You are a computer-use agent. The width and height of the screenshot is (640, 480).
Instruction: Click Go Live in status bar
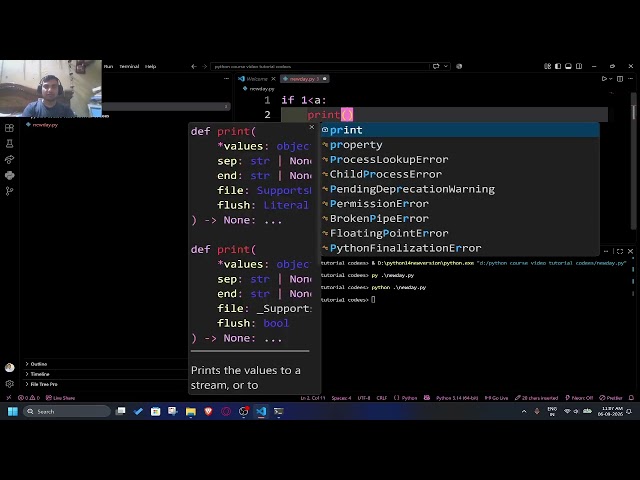pyautogui.click(x=496, y=398)
